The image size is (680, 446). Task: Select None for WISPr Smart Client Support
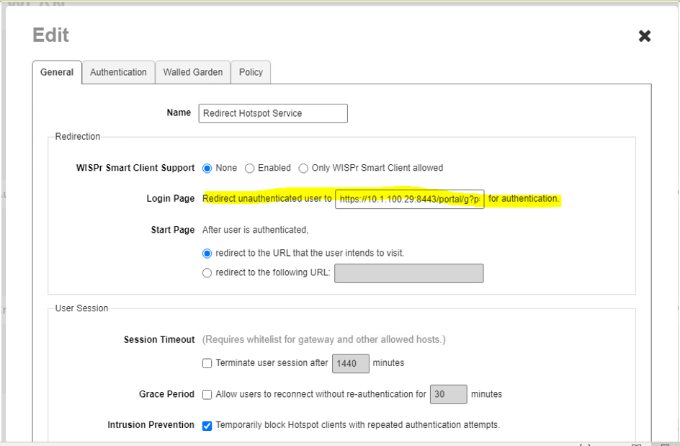pyautogui.click(x=208, y=168)
